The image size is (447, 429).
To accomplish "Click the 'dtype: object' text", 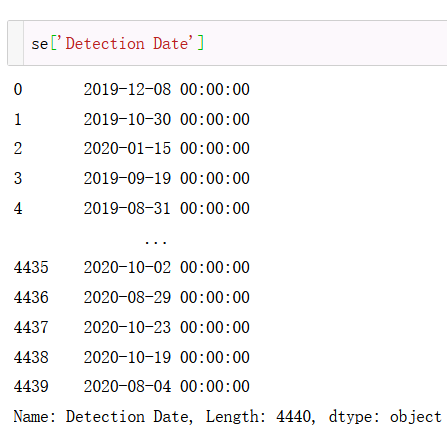I will (x=385, y=417).
